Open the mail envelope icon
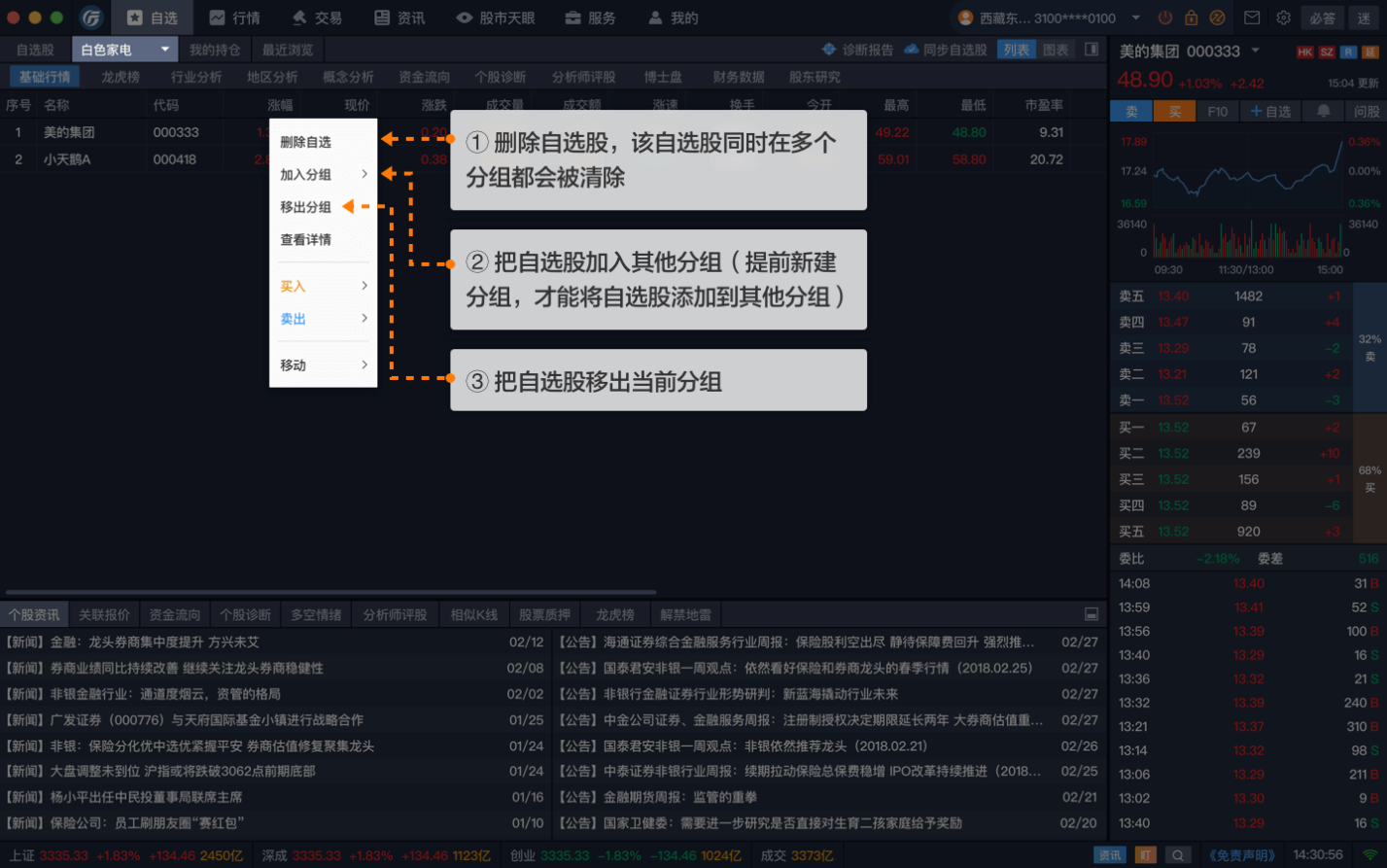Viewport: 1387px width, 868px height. pyautogui.click(x=1252, y=17)
